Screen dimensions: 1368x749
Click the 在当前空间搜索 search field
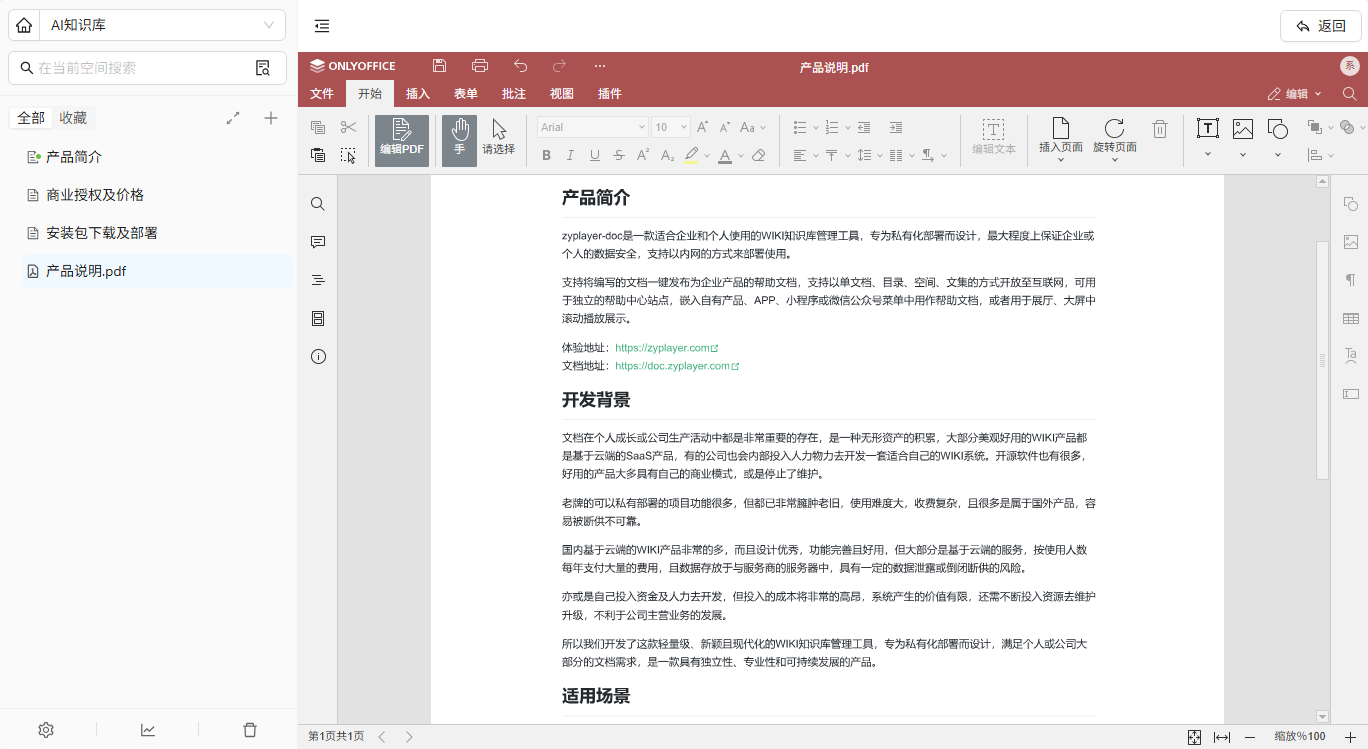[147, 68]
